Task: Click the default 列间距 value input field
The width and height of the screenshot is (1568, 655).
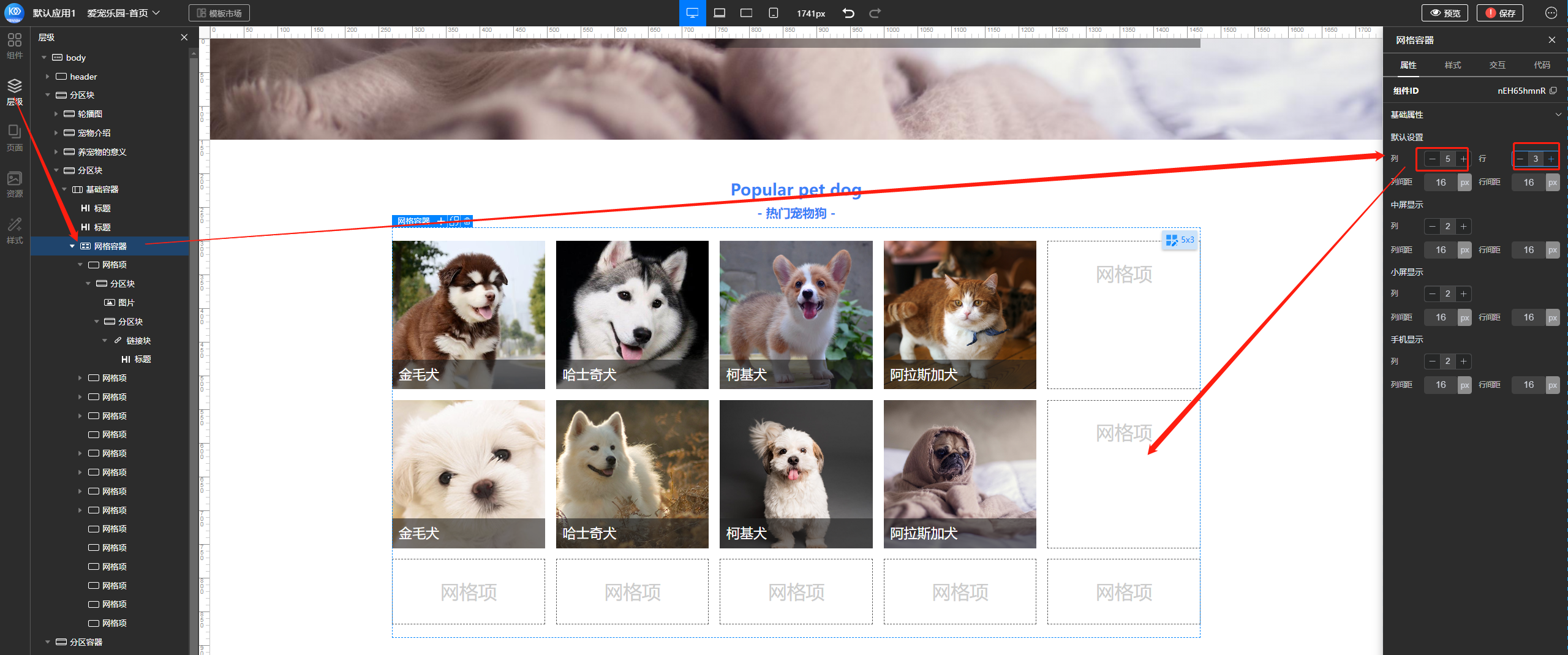Action: (x=1441, y=183)
